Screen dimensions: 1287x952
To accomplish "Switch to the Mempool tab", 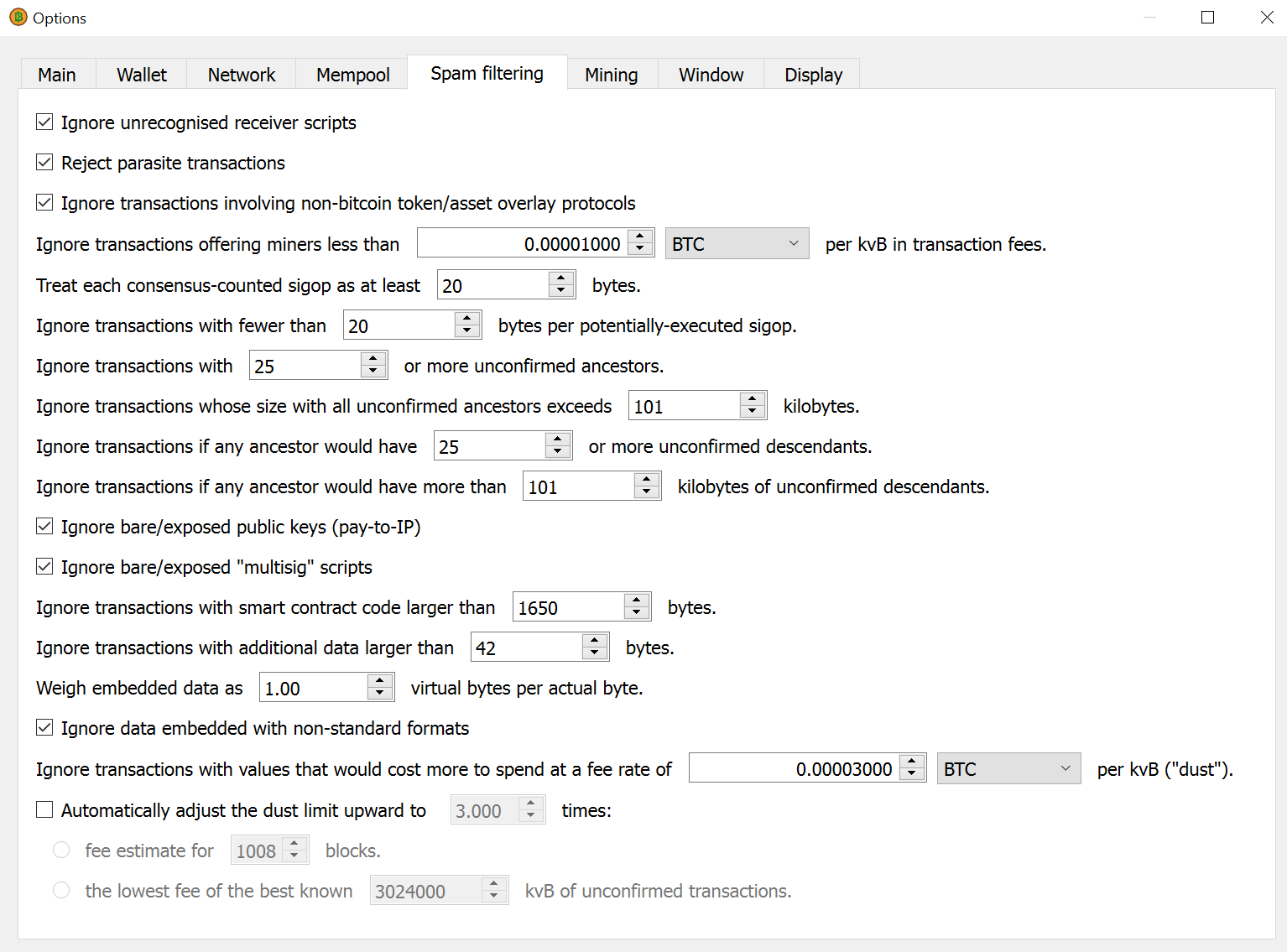I will click(352, 75).
